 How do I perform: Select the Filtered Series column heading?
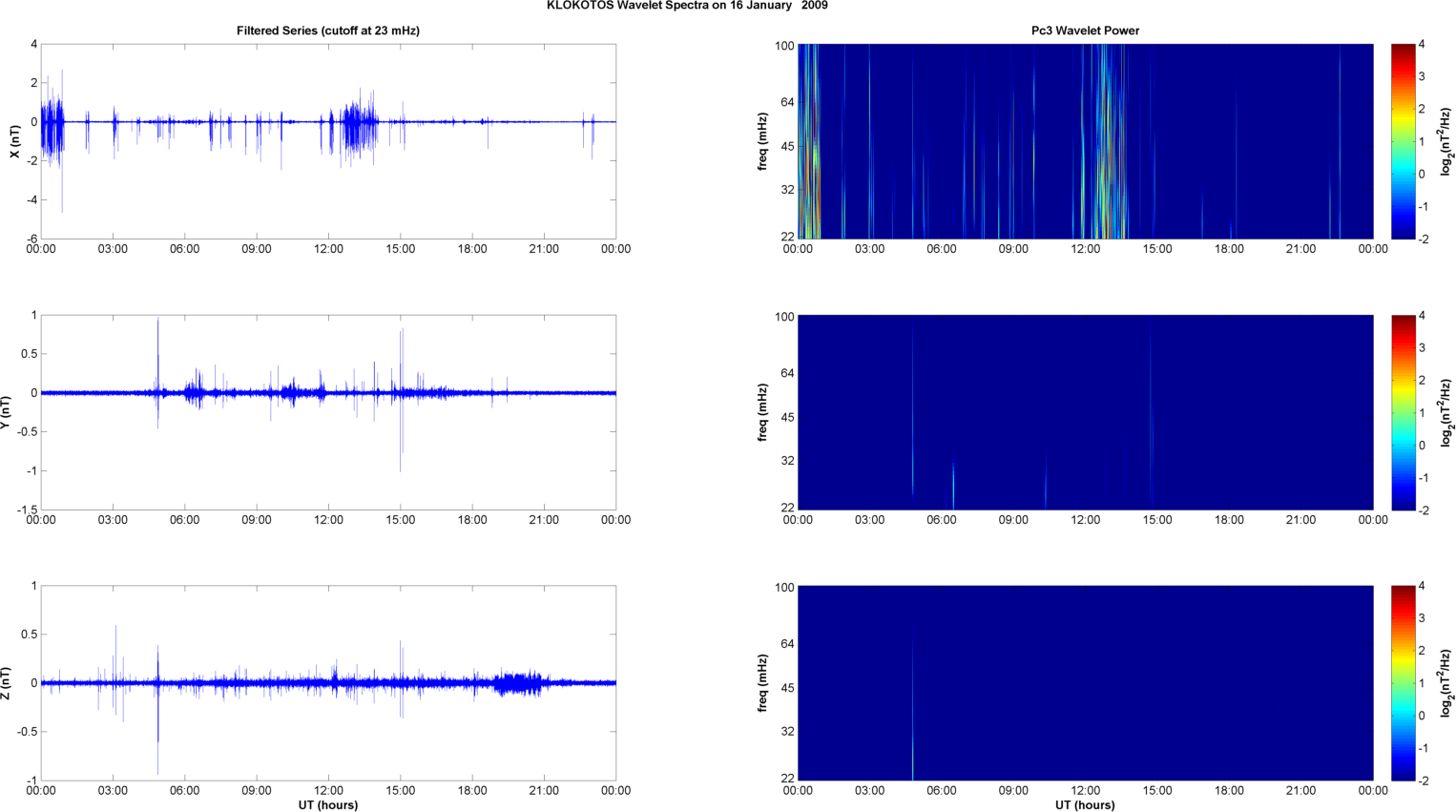327,31
